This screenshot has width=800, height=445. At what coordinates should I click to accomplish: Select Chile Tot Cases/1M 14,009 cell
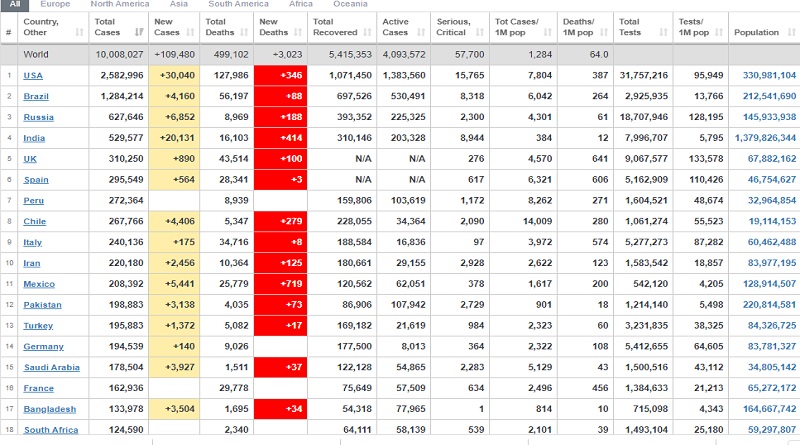523,221
